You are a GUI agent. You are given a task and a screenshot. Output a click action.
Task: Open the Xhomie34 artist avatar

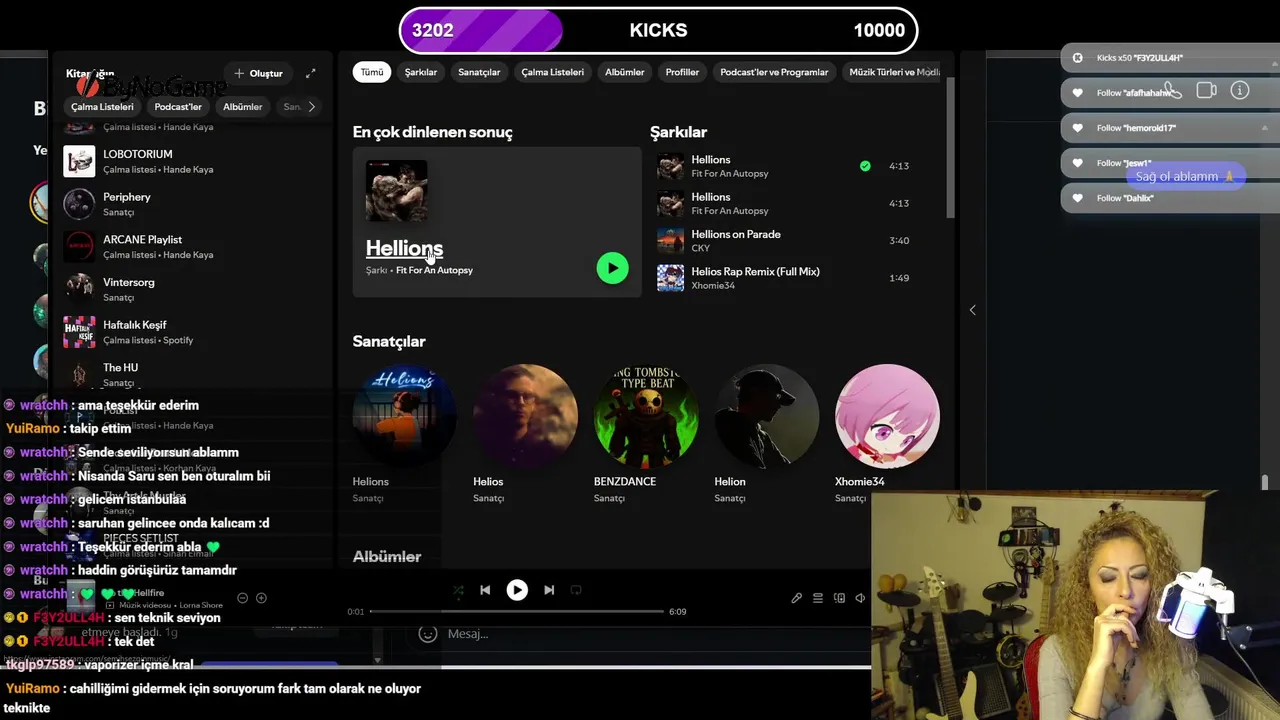click(887, 416)
